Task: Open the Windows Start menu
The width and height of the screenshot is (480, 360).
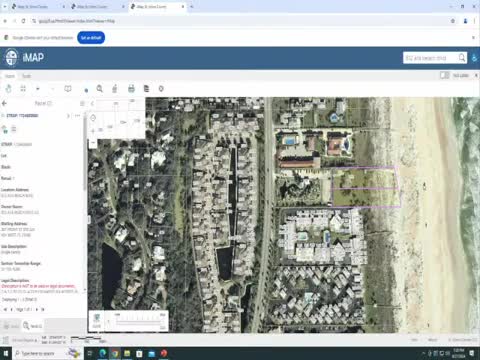Action: click(x=6, y=353)
